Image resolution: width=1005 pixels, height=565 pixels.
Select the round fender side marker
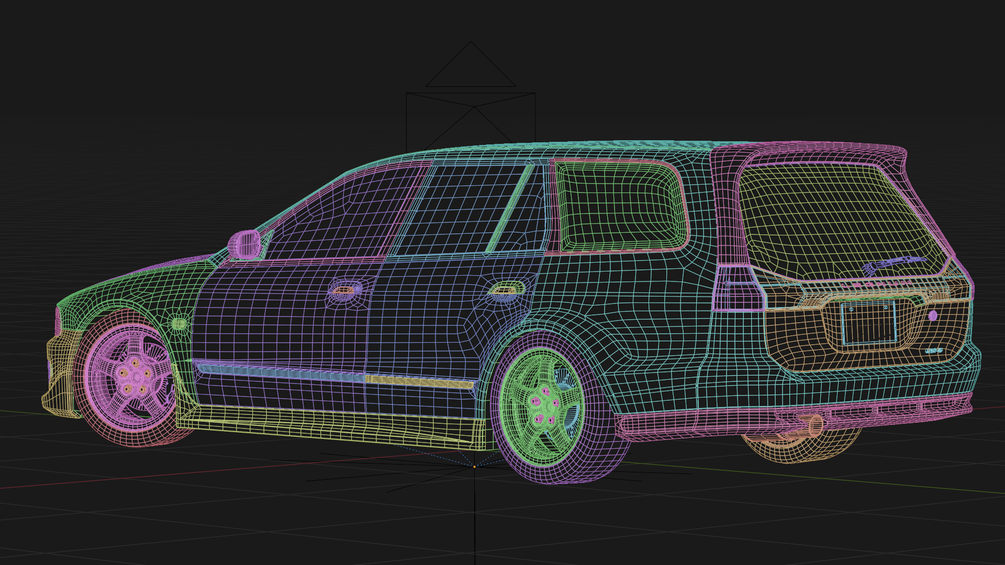[x=179, y=324]
